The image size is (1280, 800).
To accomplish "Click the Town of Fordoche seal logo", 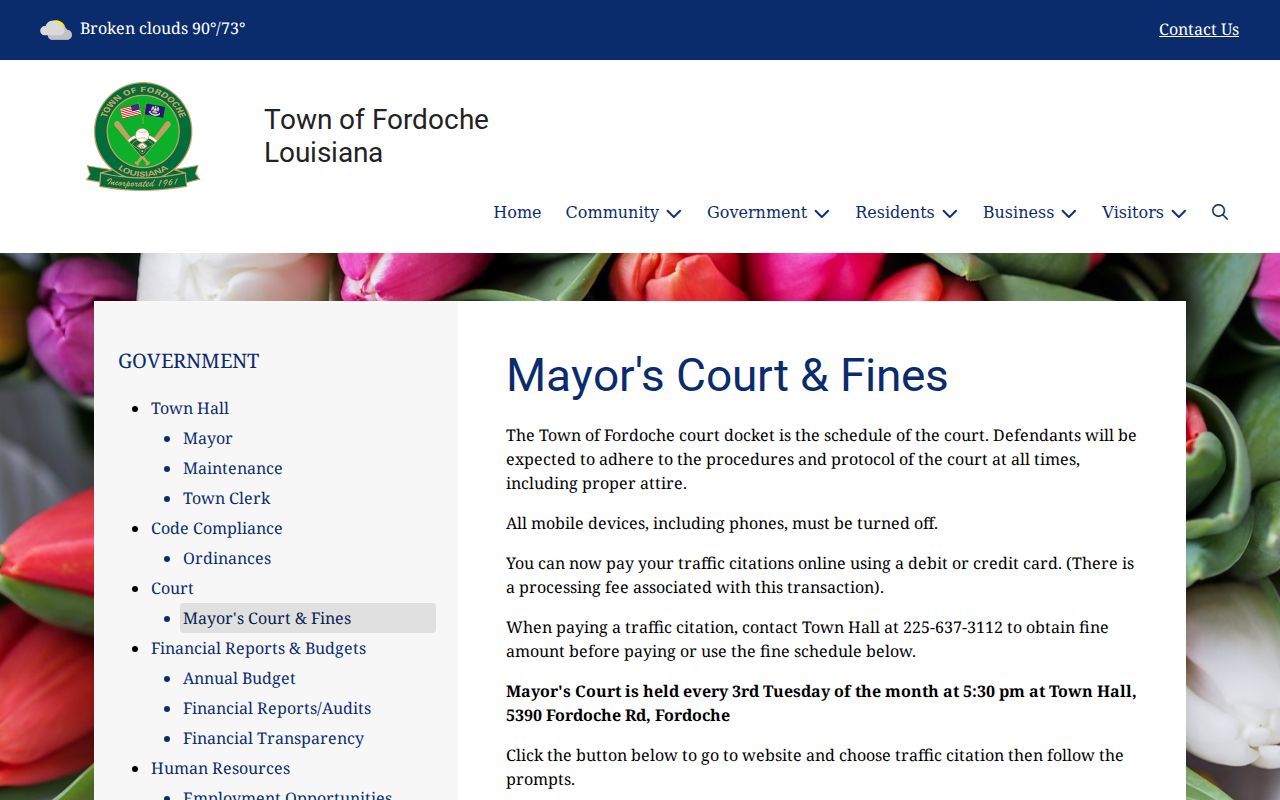I will [143, 136].
